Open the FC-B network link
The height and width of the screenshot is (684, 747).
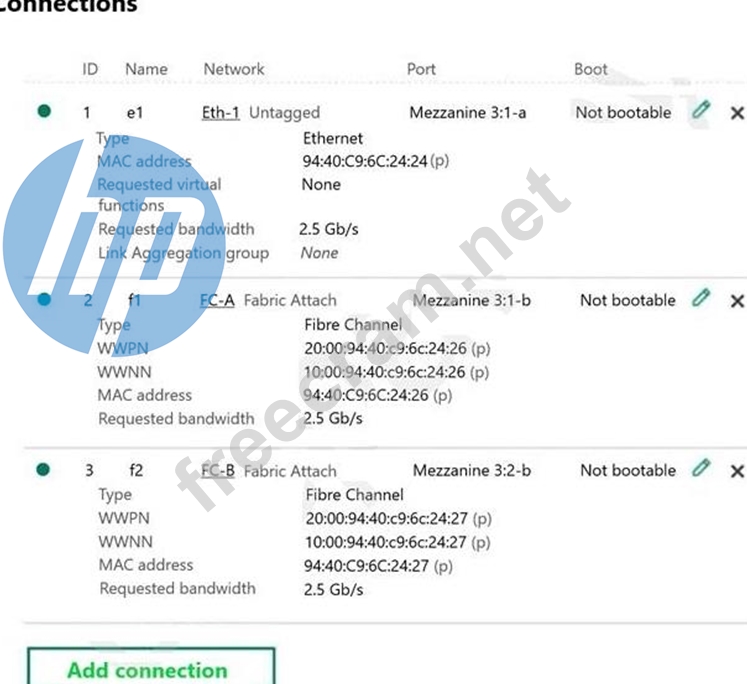[217, 470]
